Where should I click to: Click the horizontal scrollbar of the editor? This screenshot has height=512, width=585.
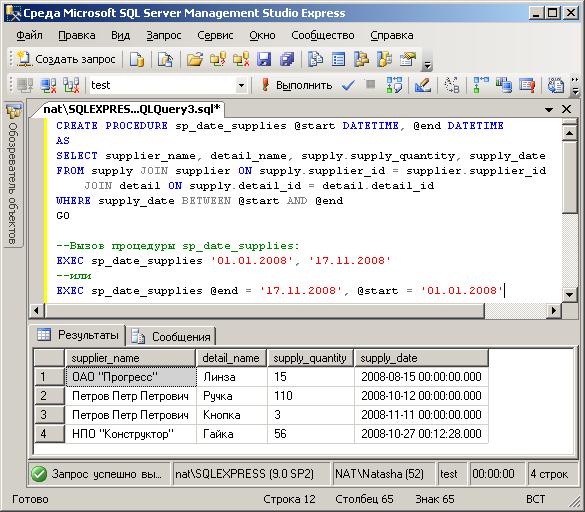pyautogui.click(x=295, y=310)
